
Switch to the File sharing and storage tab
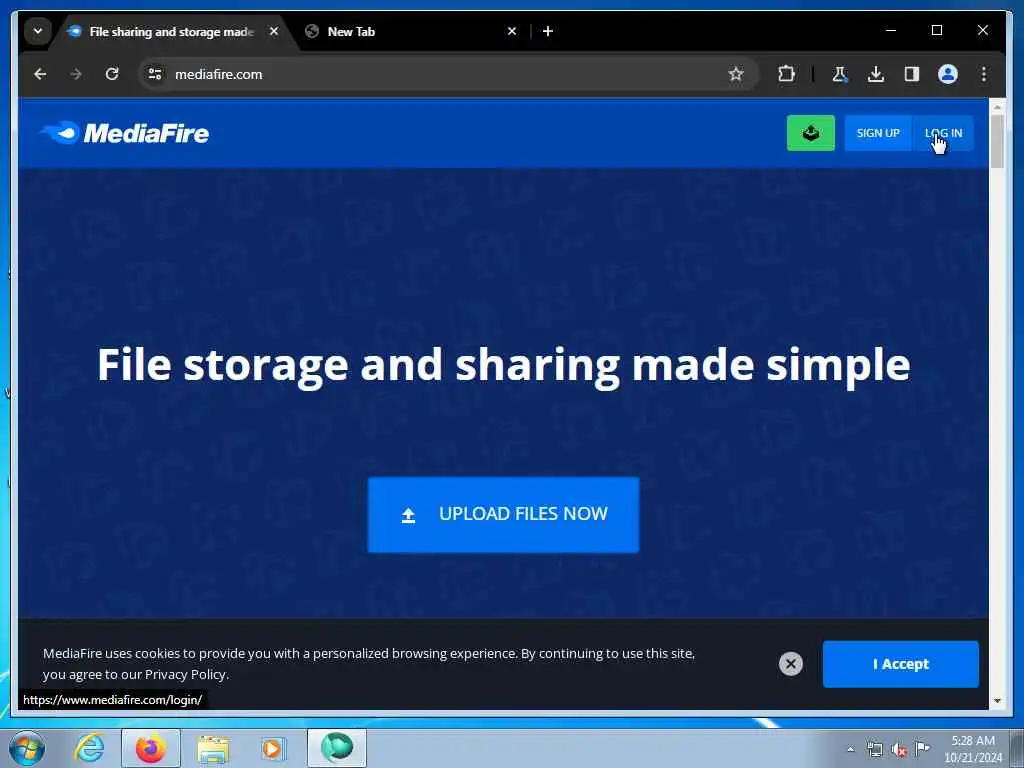[x=171, y=31]
